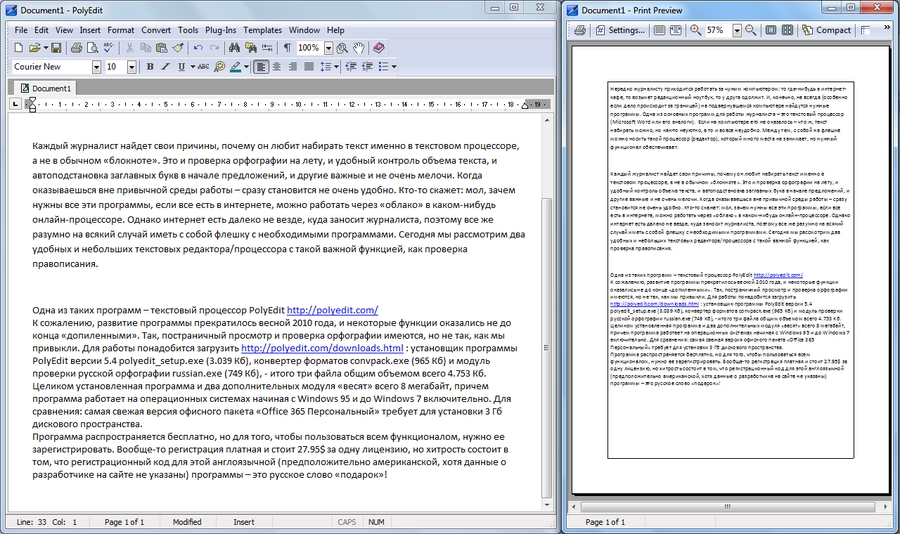The height and width of the screenshot is (534, 900).
Task: Toggle Bold formatting
Action: (x=150, y=67)
